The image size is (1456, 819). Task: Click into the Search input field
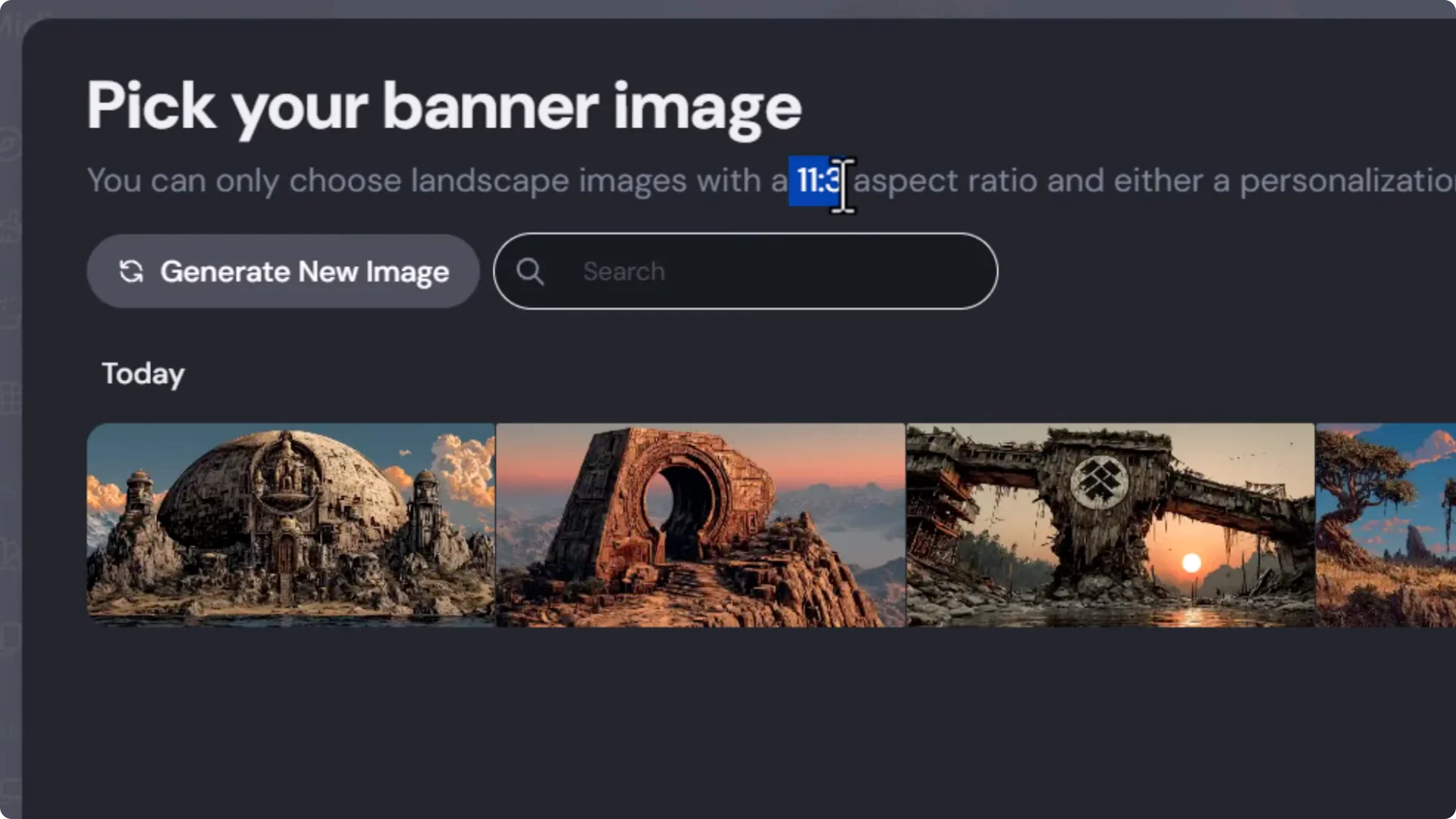click(758, 271)
